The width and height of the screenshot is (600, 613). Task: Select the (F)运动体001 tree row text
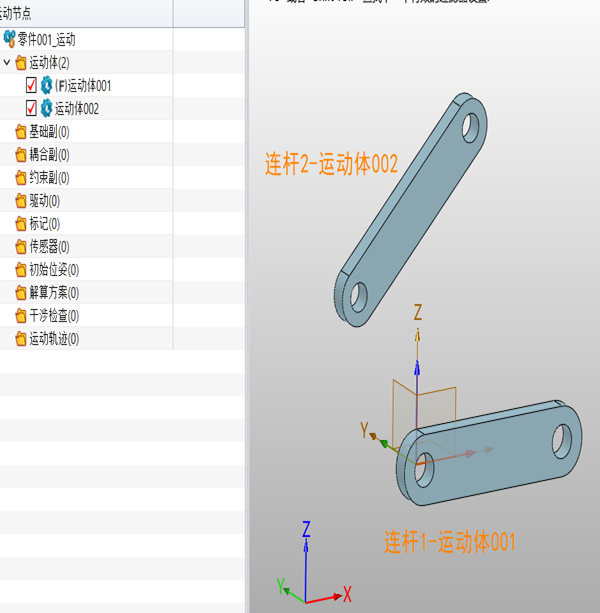(x=83, y=86)
